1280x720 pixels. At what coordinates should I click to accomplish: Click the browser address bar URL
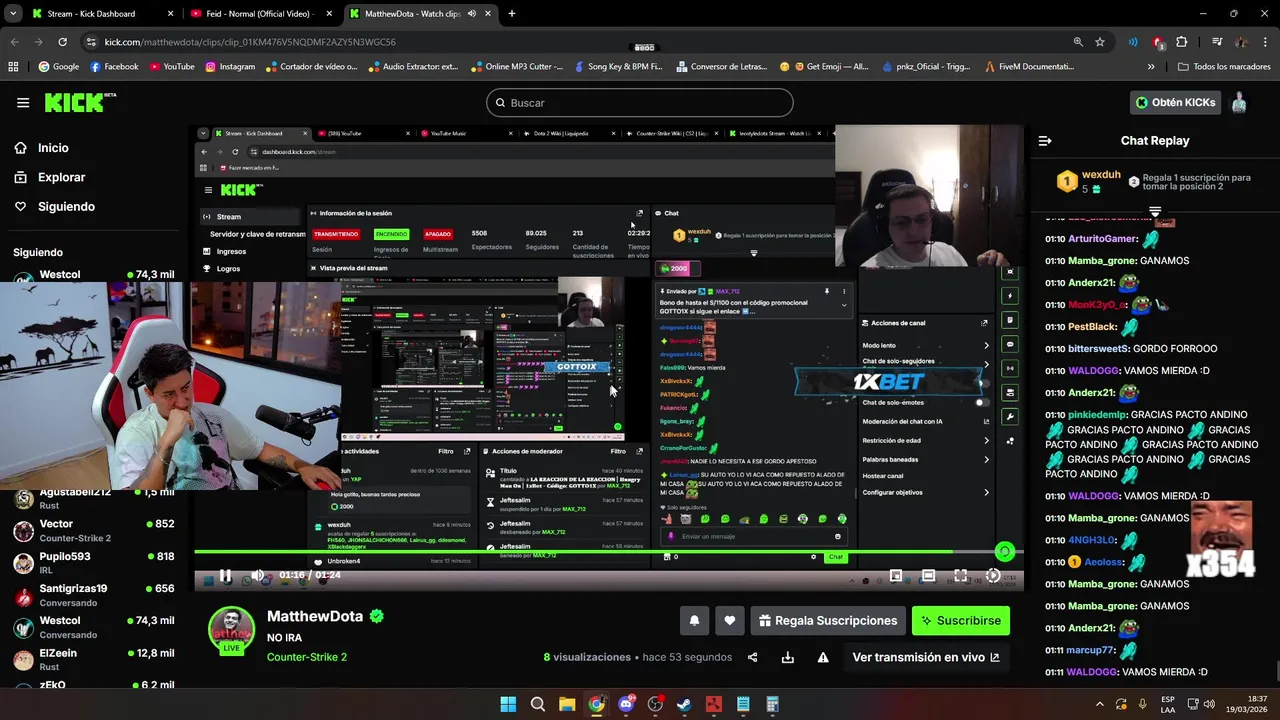click(250, 42)
